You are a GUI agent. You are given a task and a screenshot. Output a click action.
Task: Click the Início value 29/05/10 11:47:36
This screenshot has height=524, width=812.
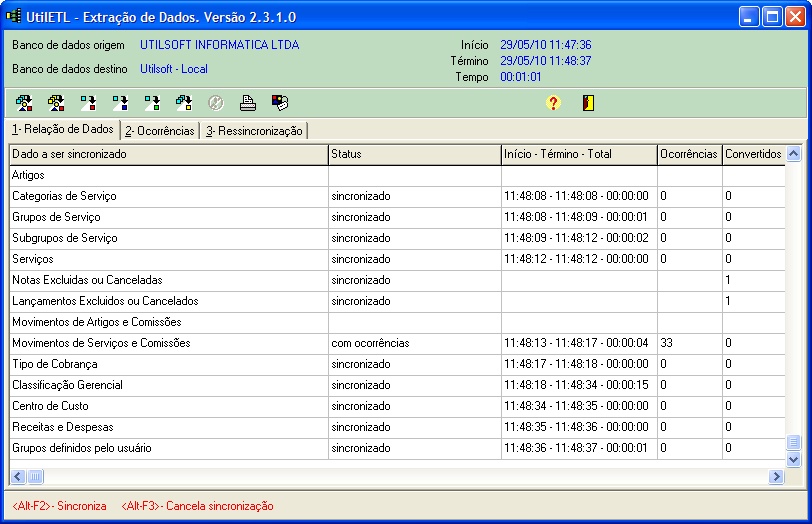546,45
